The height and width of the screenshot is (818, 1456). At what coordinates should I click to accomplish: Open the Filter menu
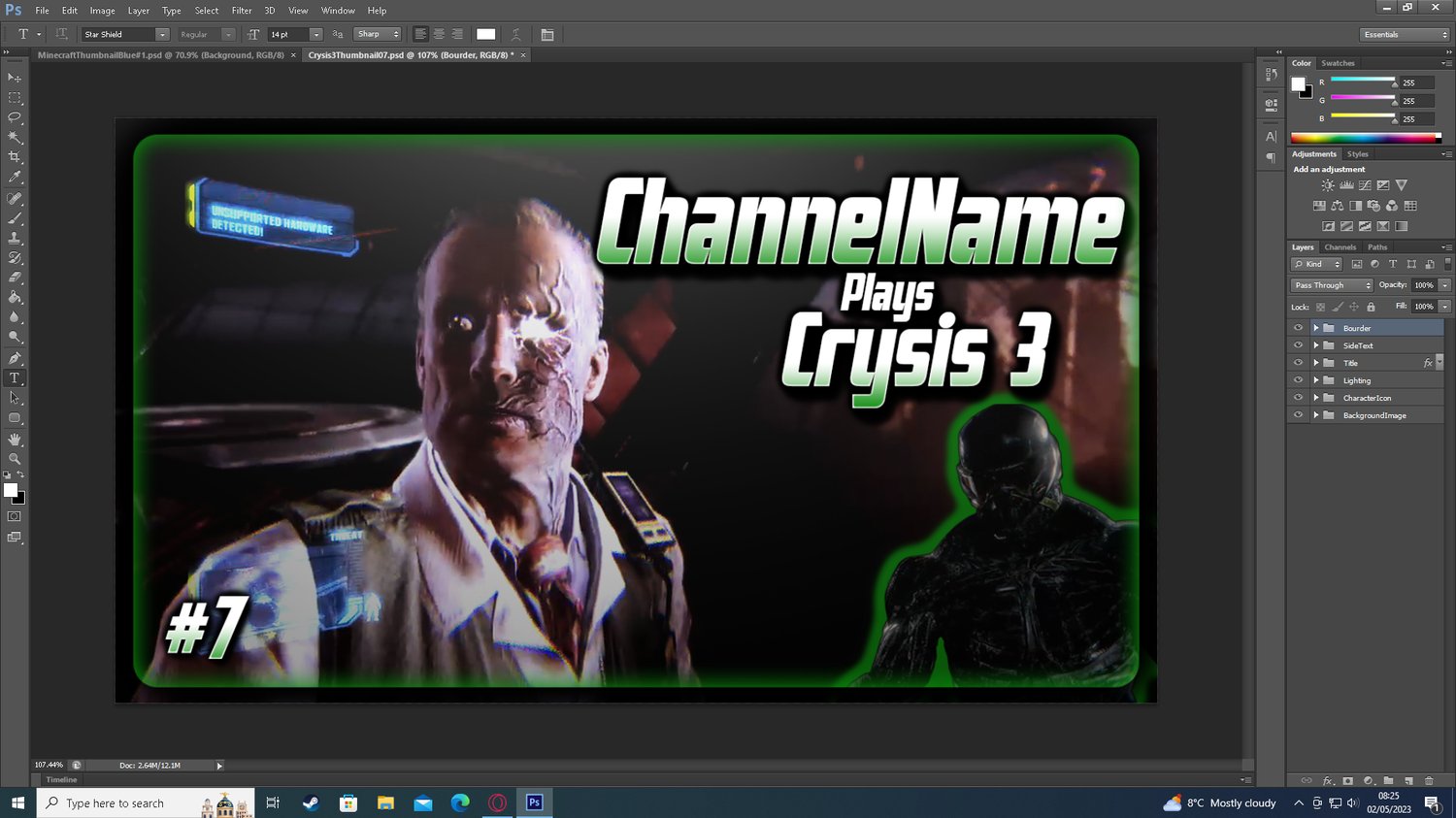click(242, 11)
